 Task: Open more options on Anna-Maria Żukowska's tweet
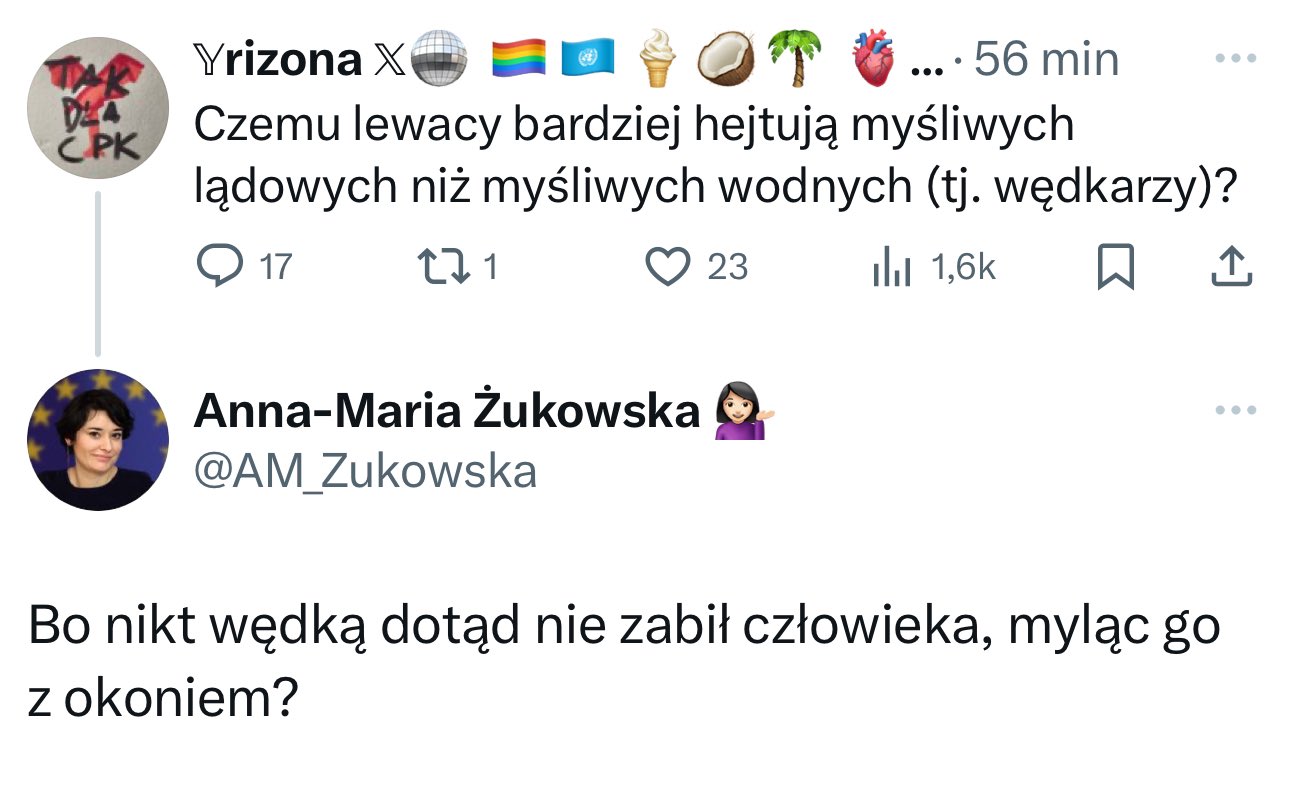pos(1234,410)
